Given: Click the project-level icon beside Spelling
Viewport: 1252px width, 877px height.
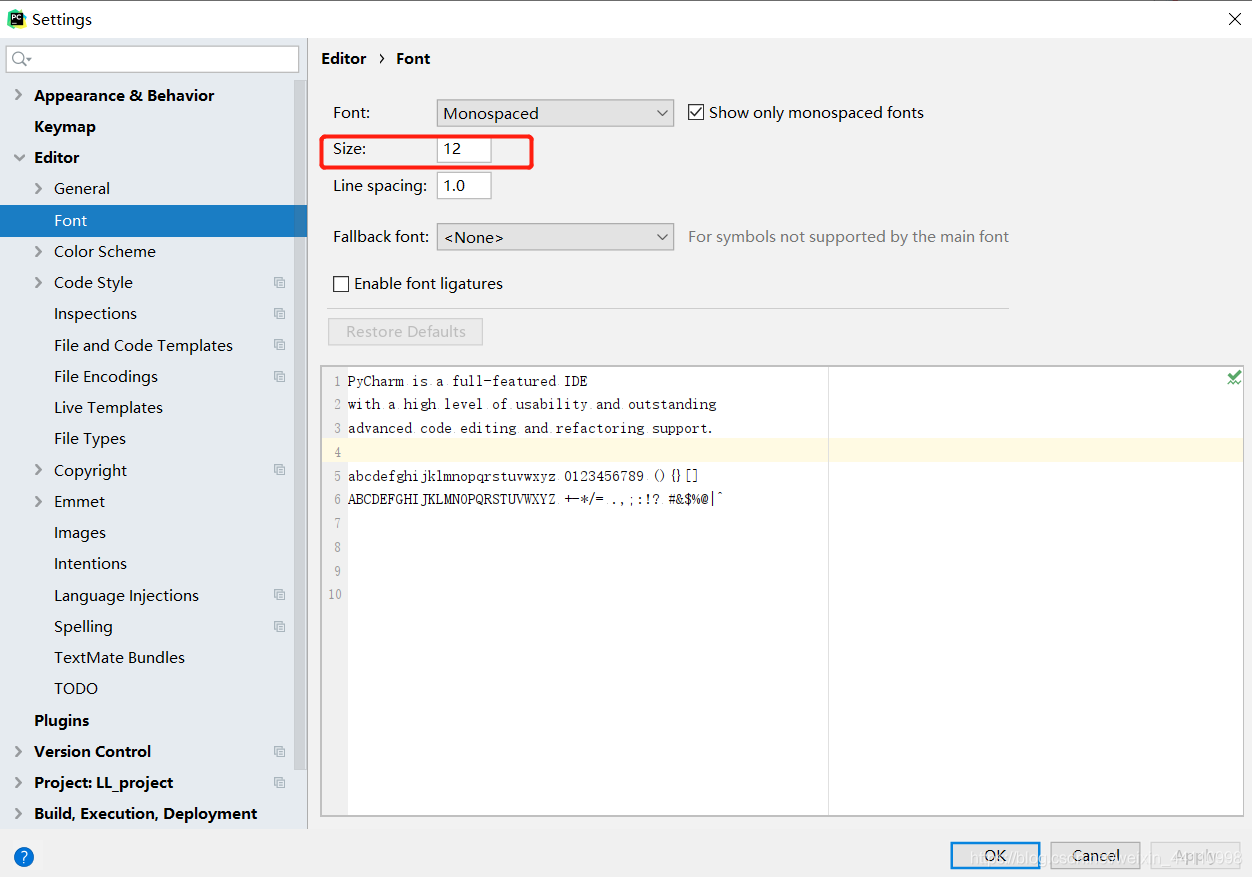Looking at the screenshot, I should (x=279, y=627).
